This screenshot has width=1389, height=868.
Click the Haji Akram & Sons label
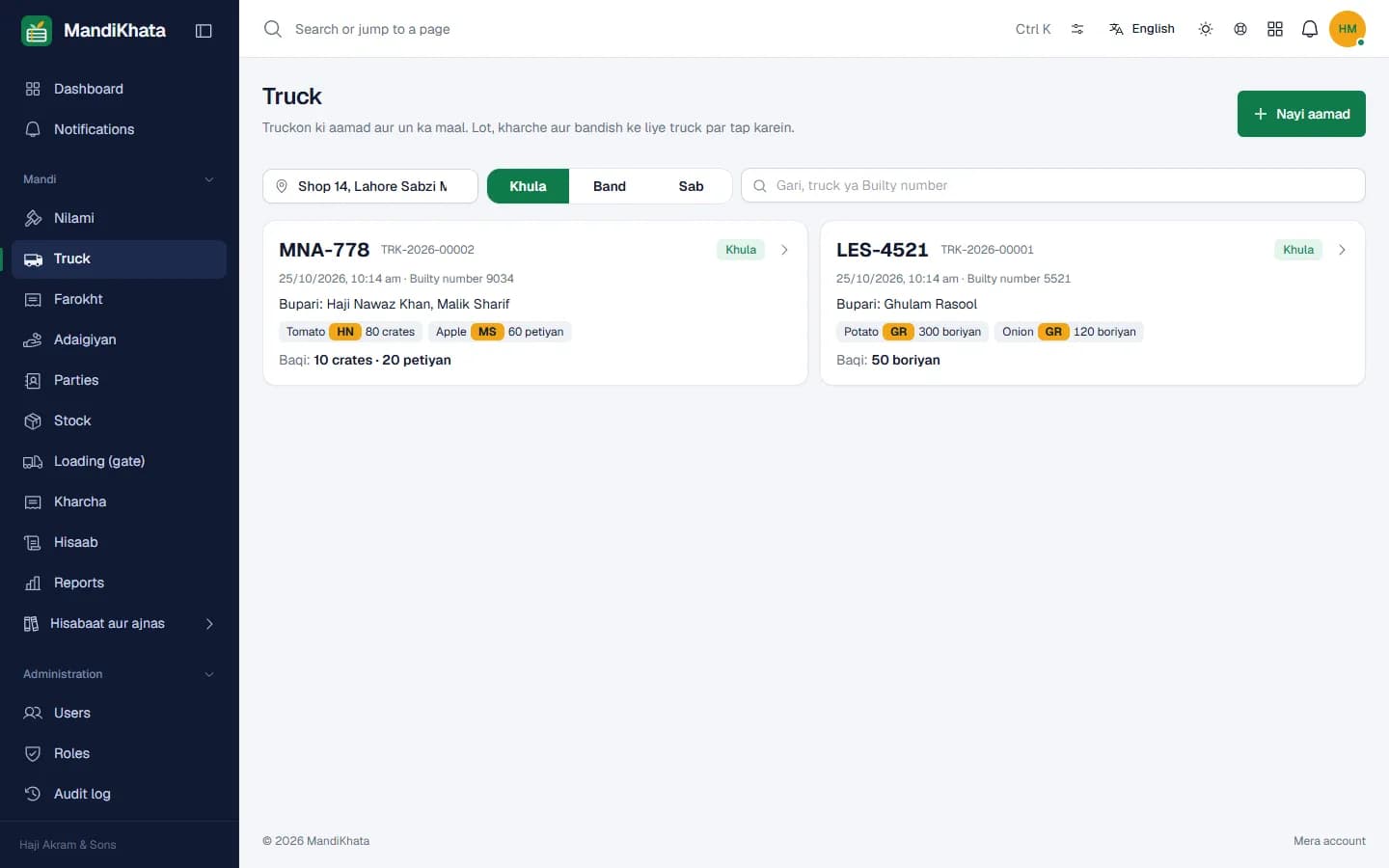(x=68, y=845)
